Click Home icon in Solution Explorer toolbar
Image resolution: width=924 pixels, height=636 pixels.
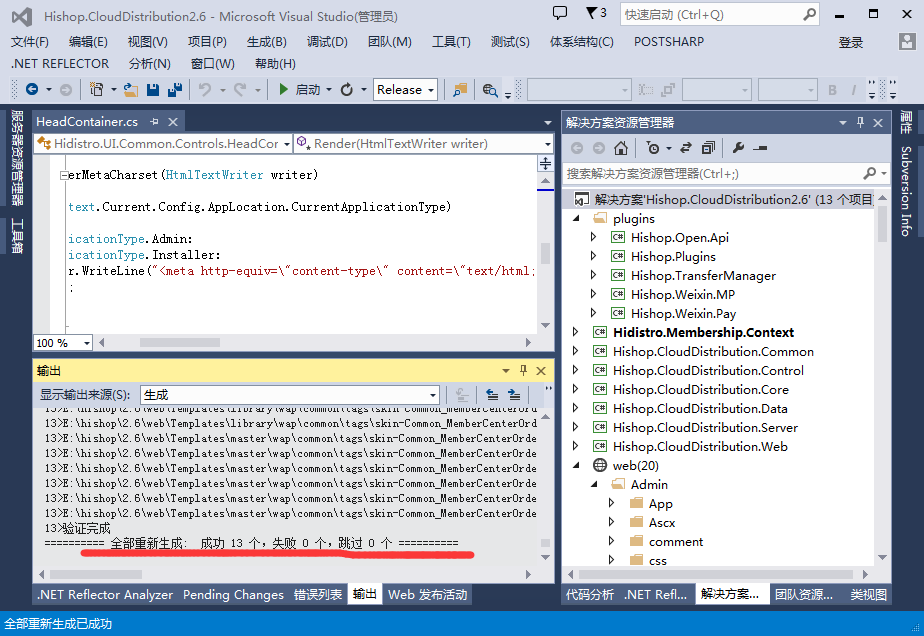tap(621, 149)
